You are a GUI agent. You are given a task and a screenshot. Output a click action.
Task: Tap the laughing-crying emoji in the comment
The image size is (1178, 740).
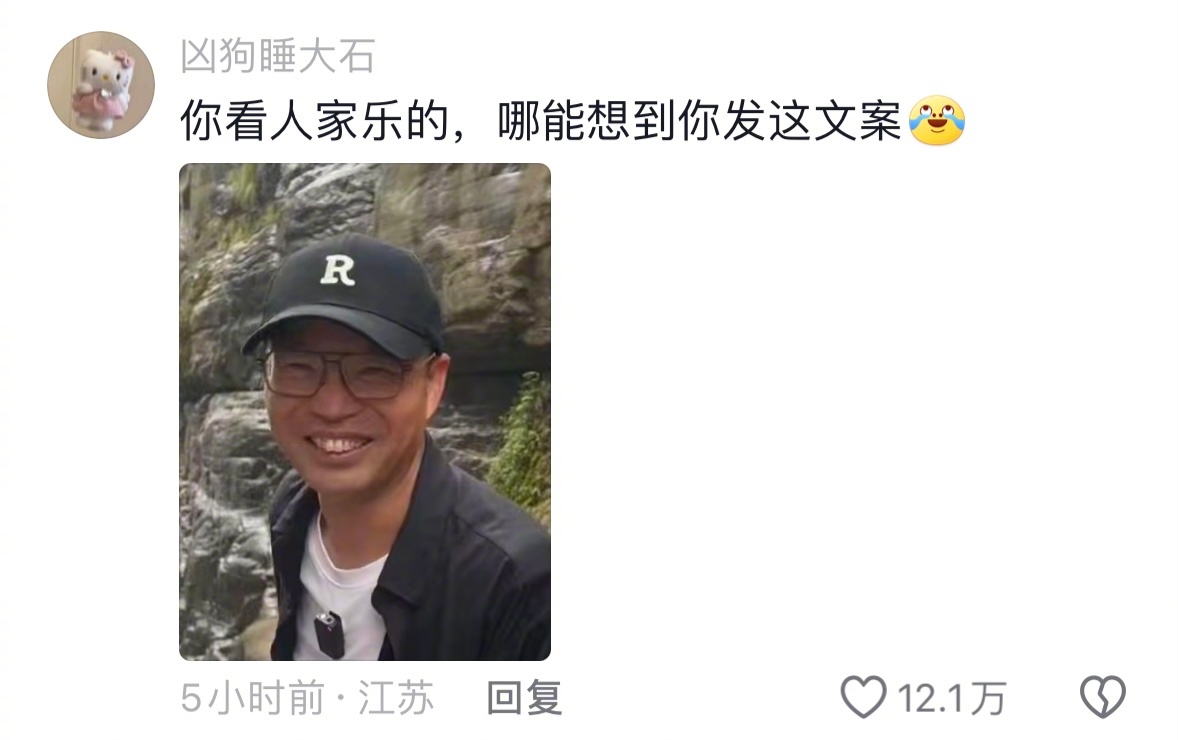point(937,120)
